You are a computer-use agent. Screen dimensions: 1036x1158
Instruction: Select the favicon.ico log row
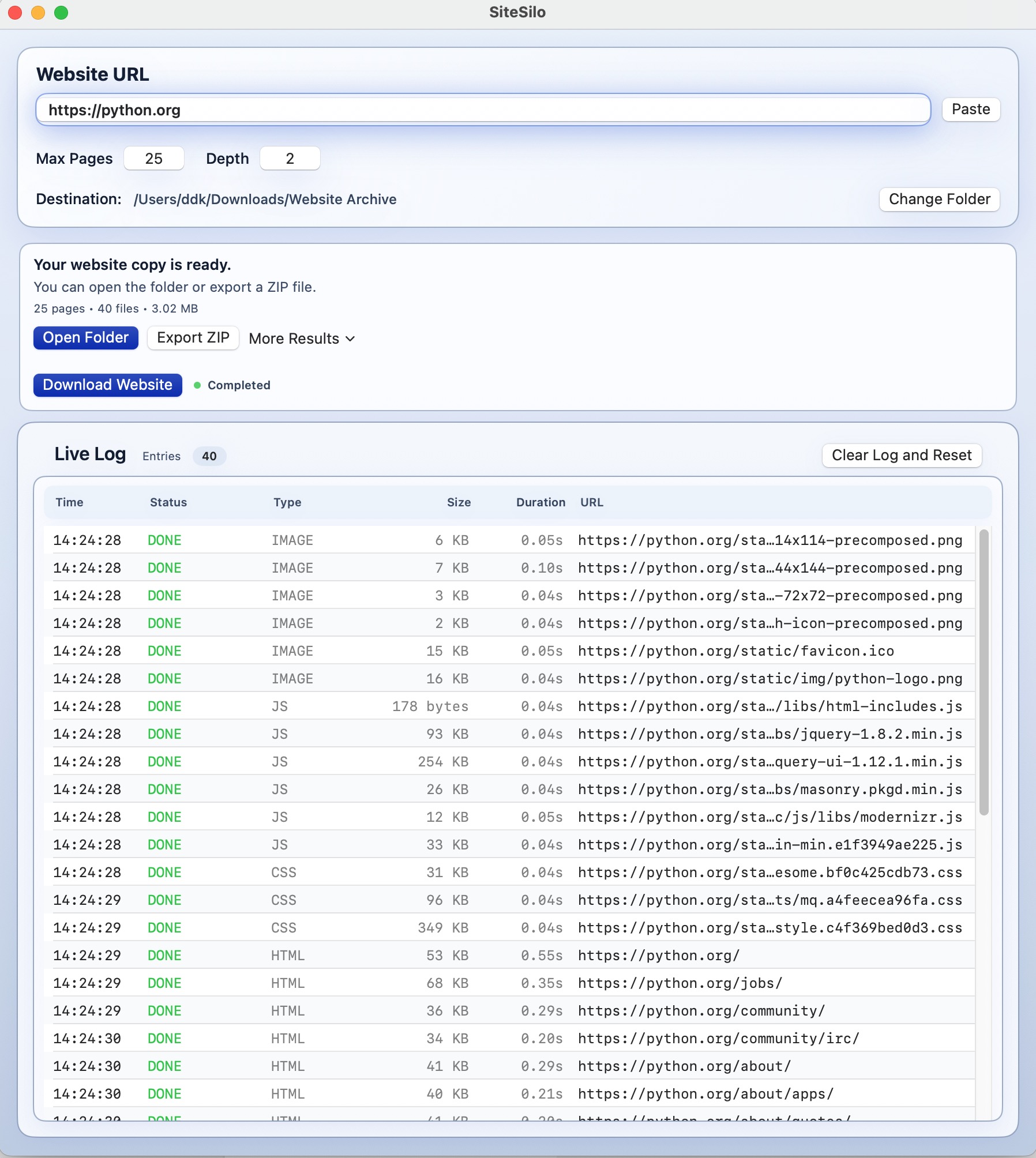pos(509,651)
